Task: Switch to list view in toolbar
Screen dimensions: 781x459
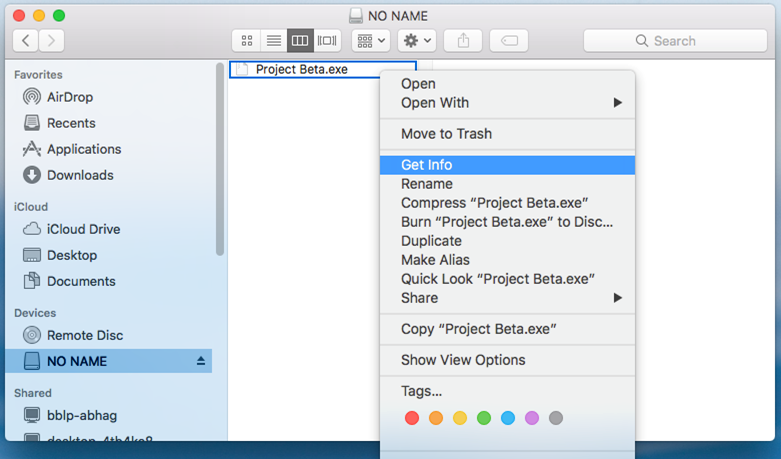Action: coord(273,41)
